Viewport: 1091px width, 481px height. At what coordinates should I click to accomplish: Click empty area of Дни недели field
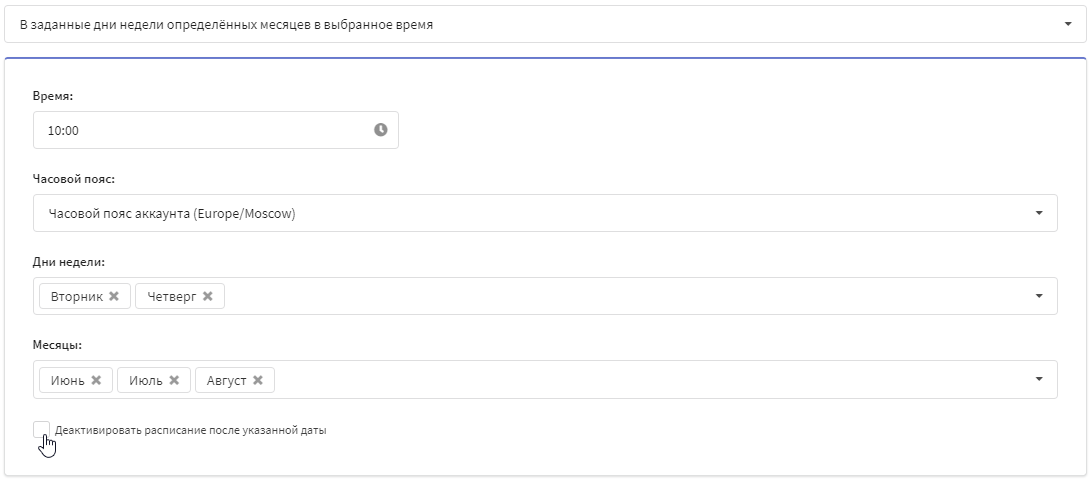point(626,296)
